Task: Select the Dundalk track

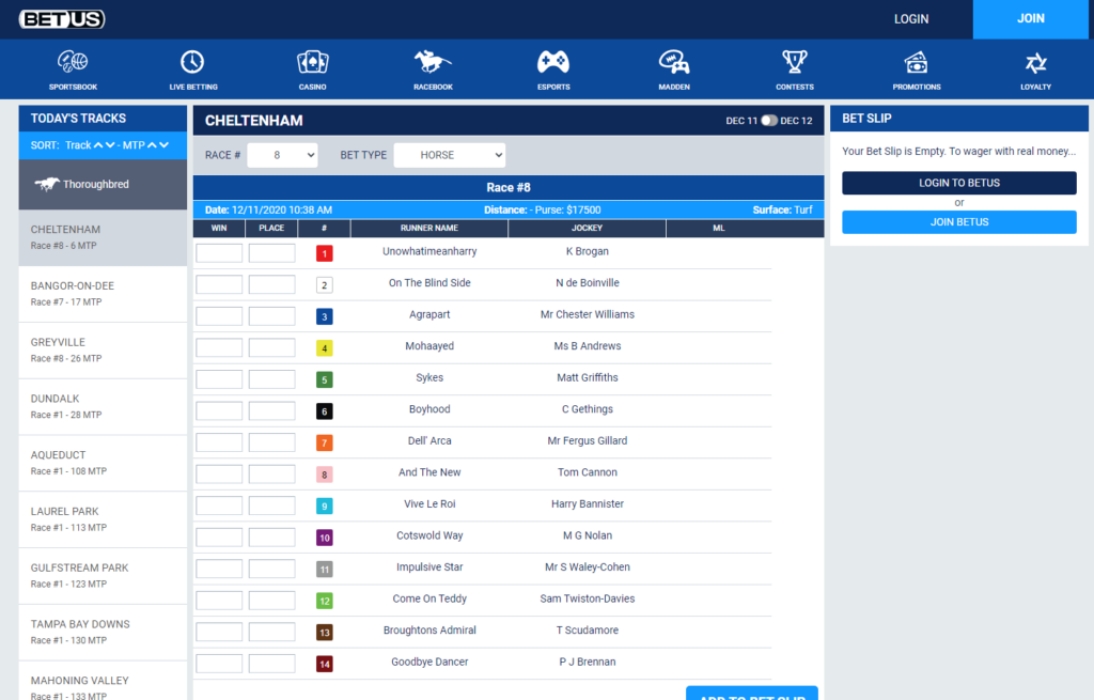Action: point(103,406)
